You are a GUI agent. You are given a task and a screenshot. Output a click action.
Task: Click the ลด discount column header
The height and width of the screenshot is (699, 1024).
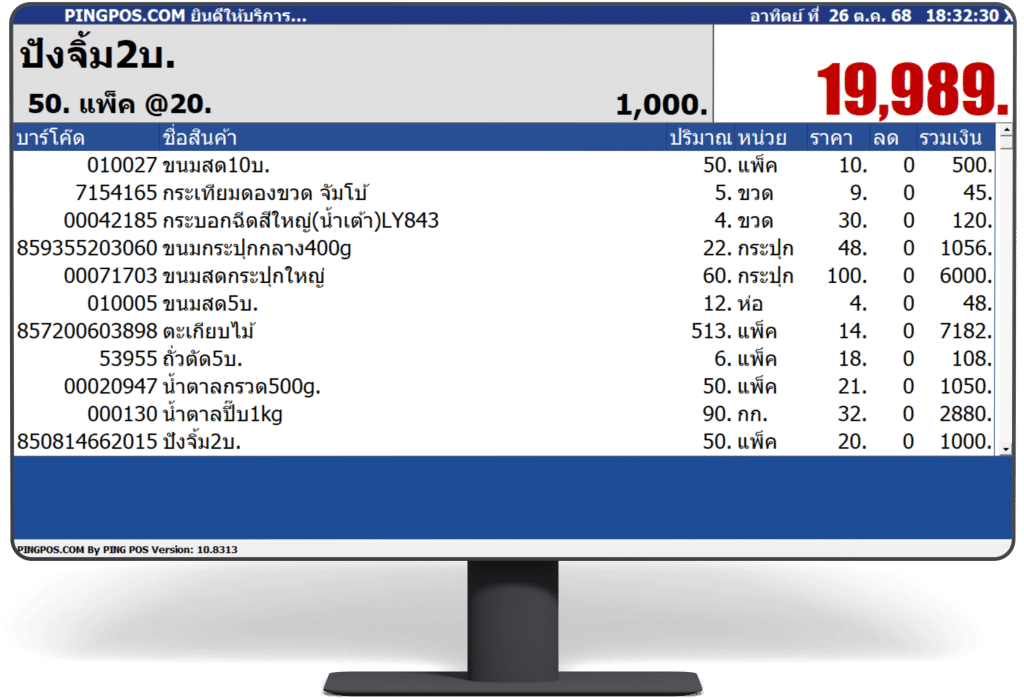(x=884, y=138)
